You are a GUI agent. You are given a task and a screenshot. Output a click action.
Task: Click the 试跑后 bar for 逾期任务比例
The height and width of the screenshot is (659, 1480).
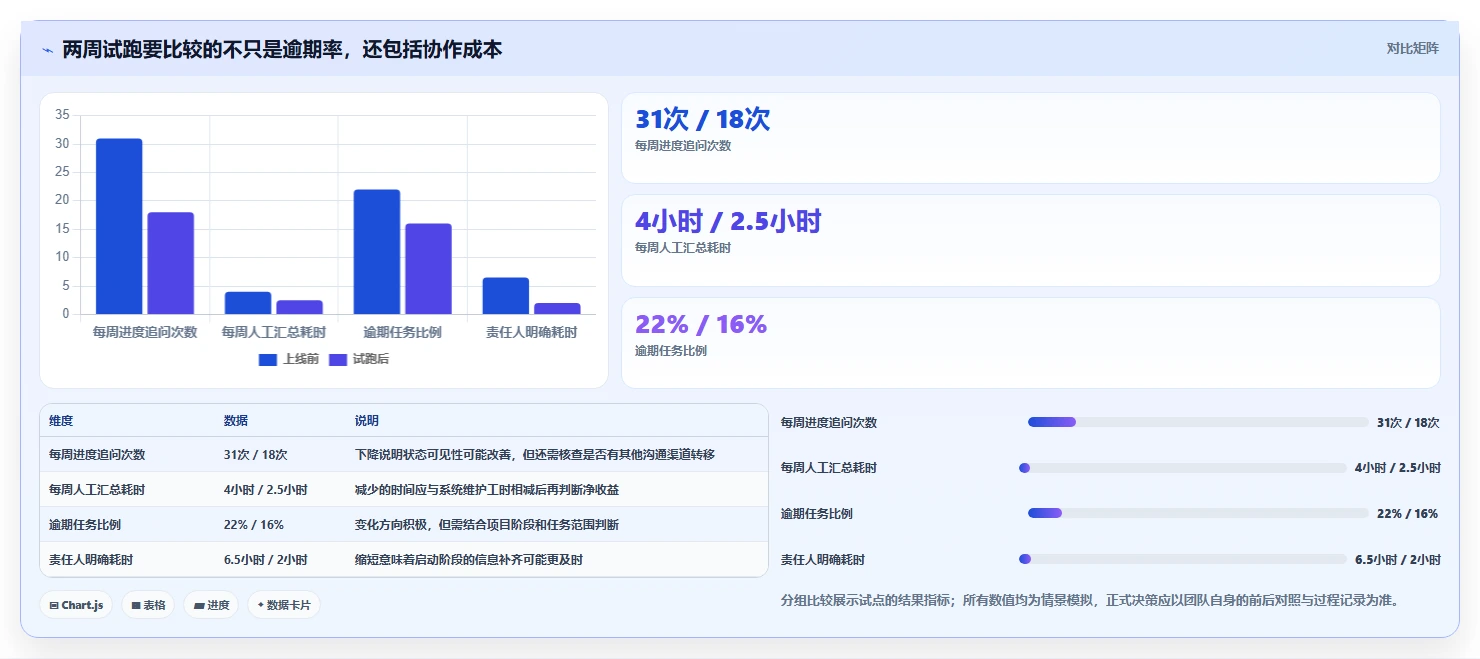point(428,269)
